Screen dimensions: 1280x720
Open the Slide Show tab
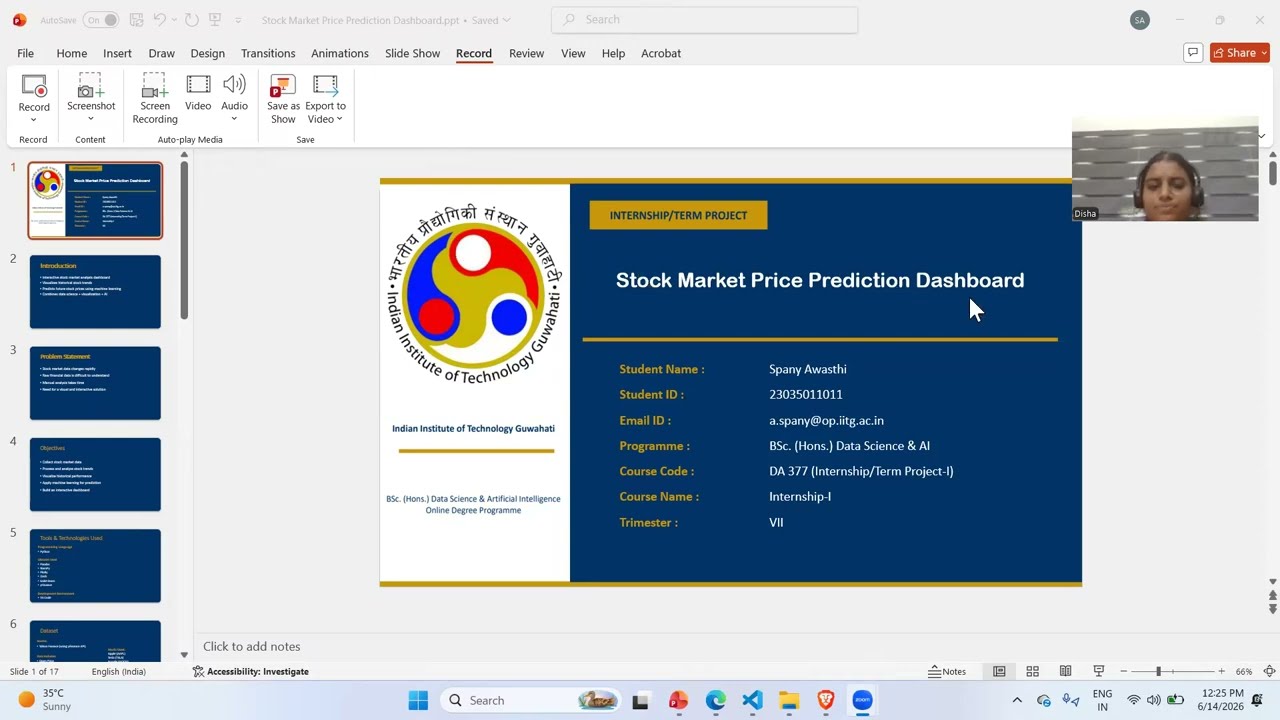(412, 53)
